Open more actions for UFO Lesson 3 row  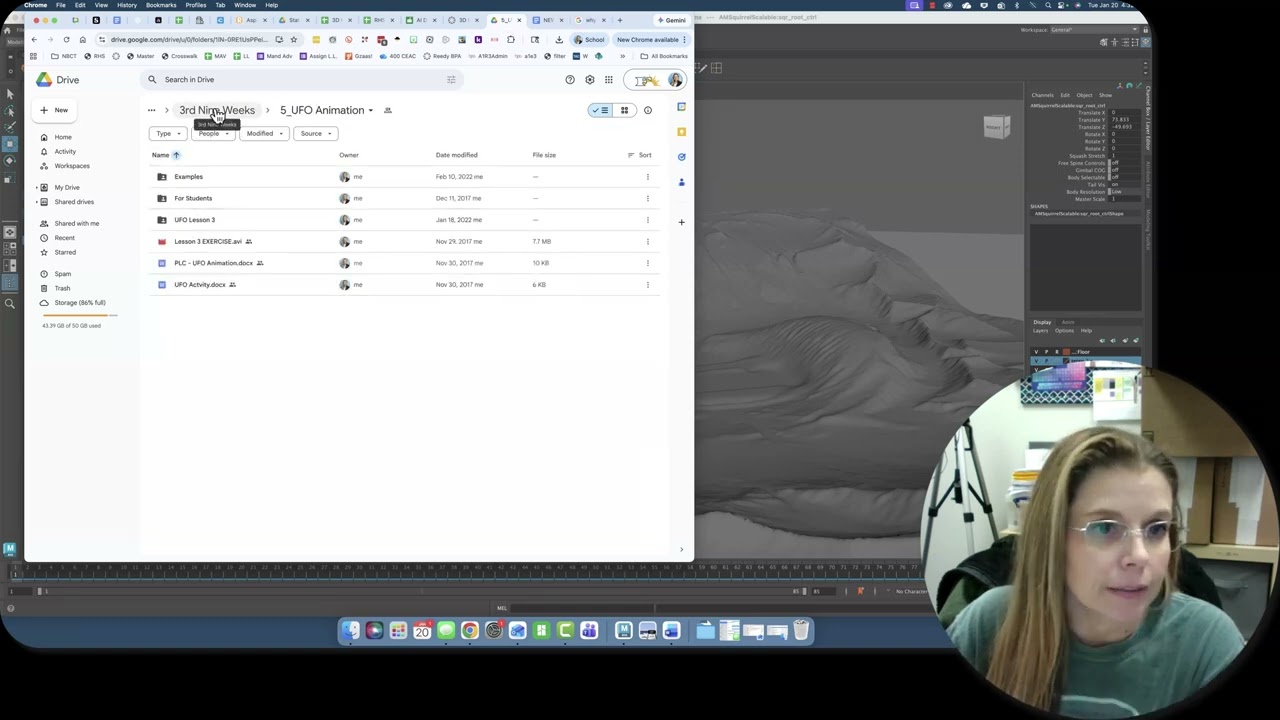(x=647, y=220)
